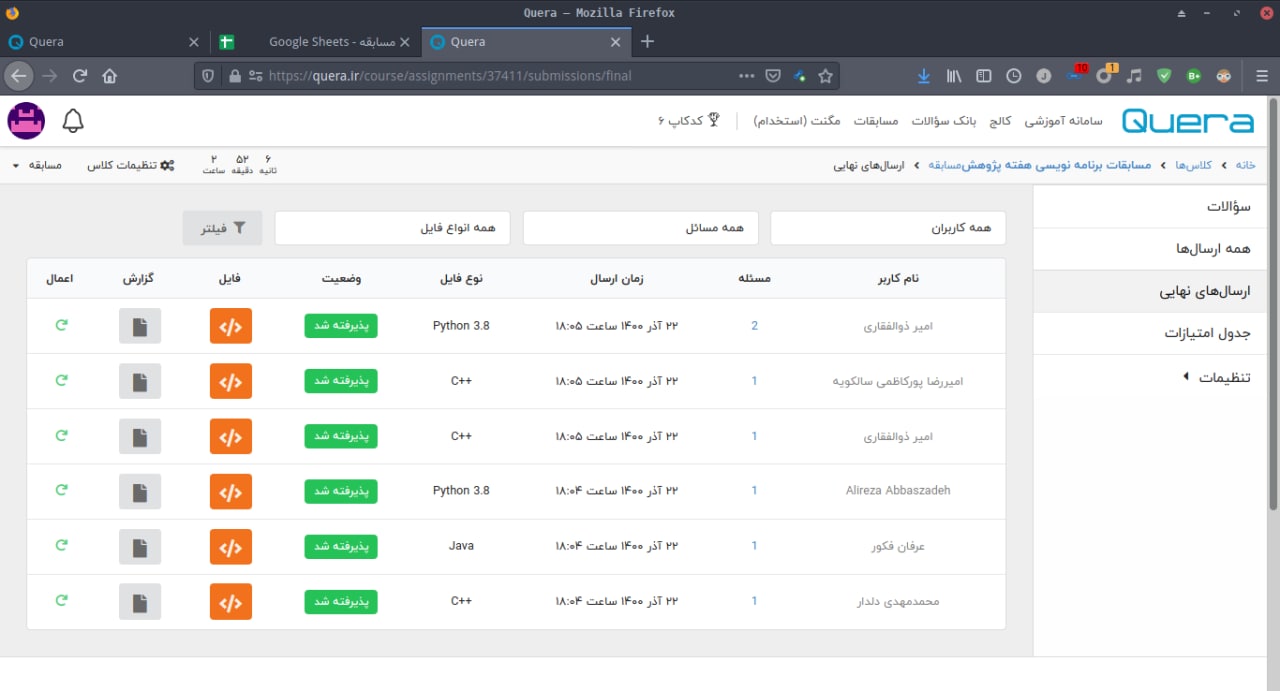1280x691 pixels.
Task: Click the تنظیمات کلاس settings link
Action: click(x=131, y=165)
